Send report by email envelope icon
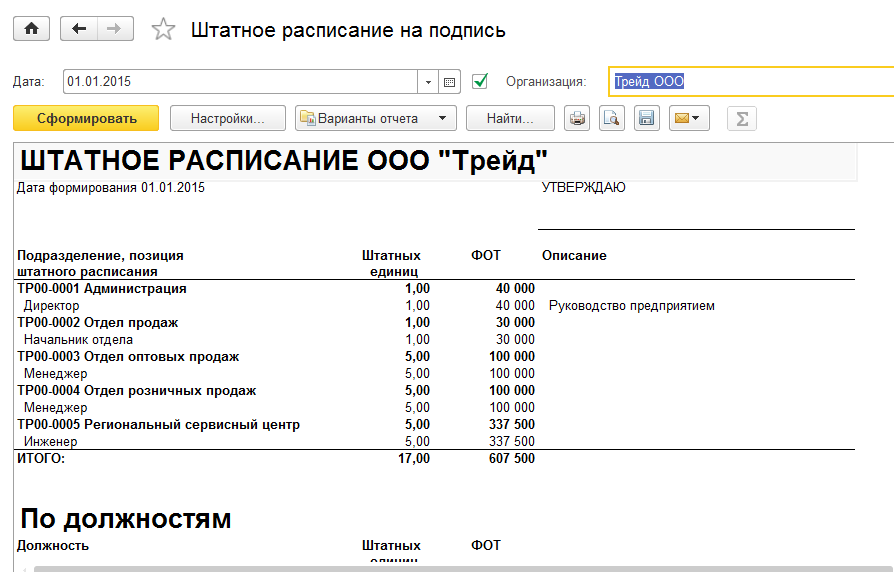Viewport: 894px width, 572px height. tap(689, 118)
